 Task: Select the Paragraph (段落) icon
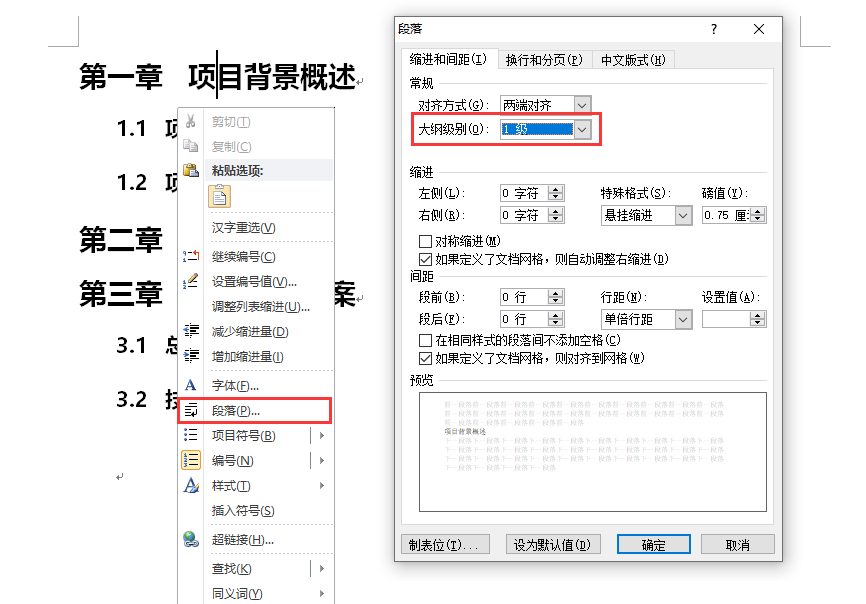pos(190,410)
